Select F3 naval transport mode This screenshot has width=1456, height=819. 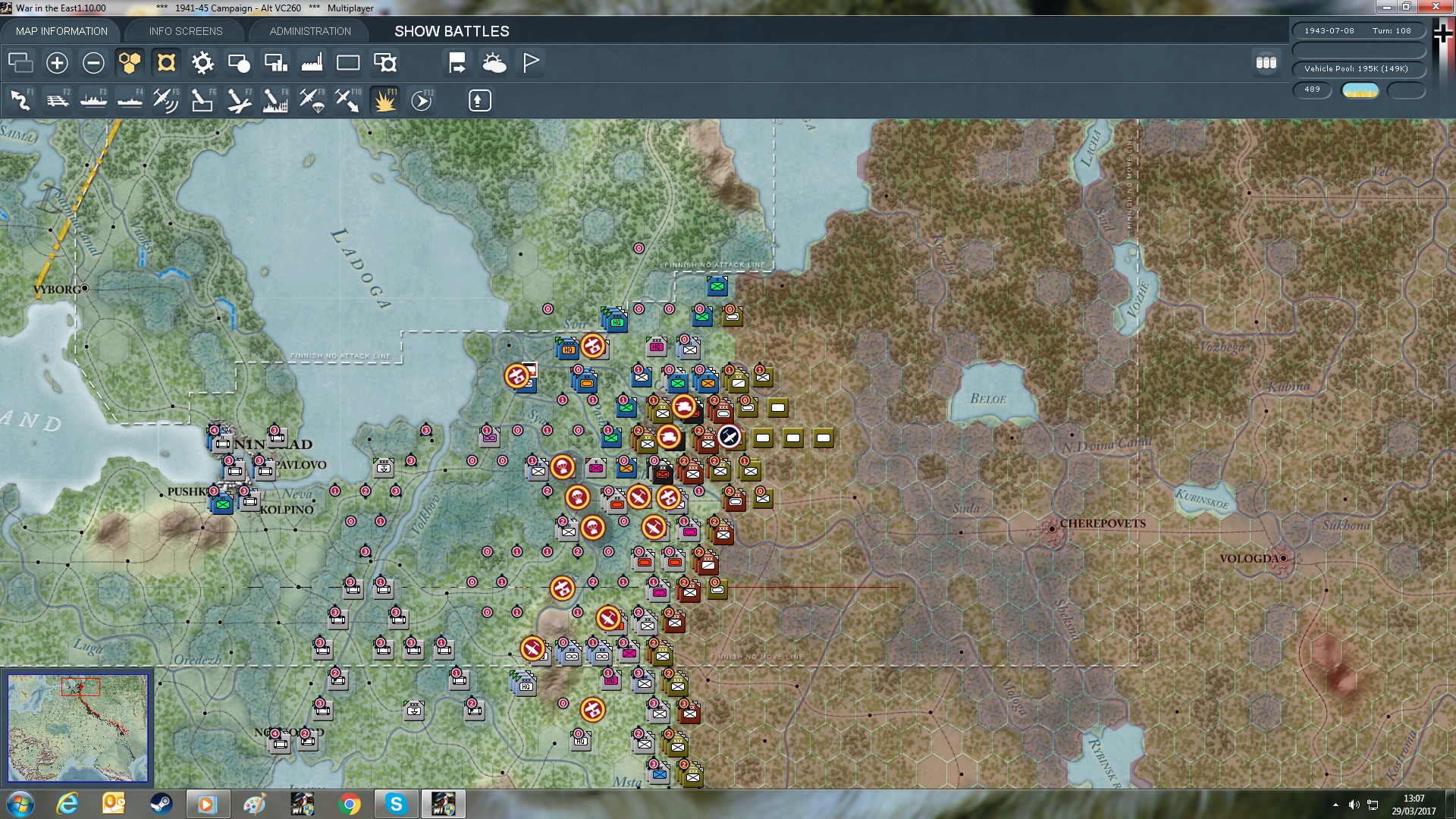point(93,100)
